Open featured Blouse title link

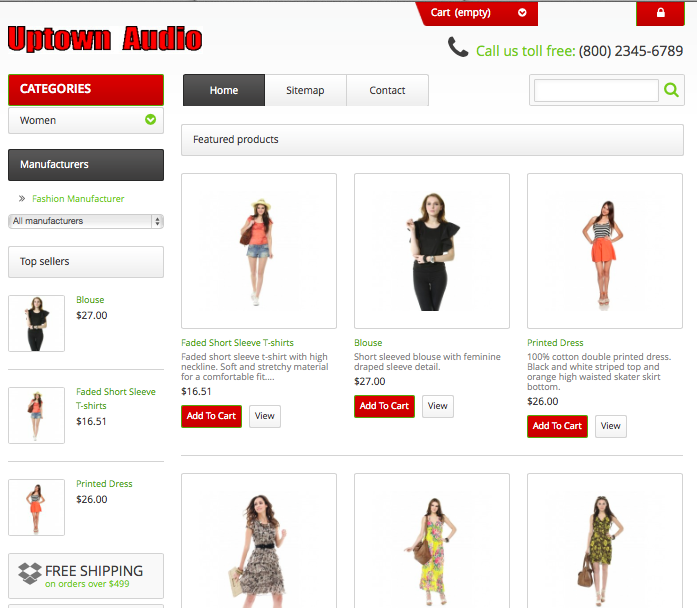(368, 343)
